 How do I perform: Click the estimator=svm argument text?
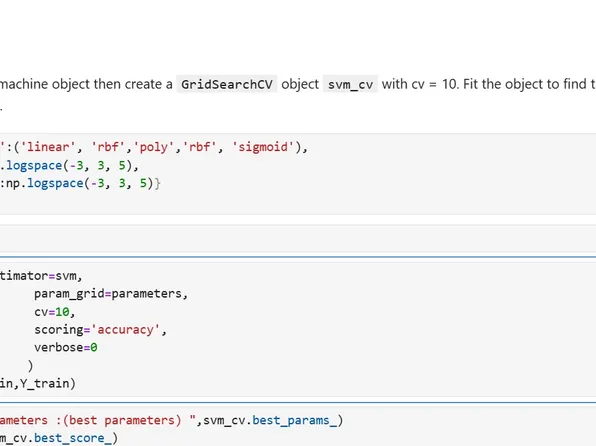tap(41, 276)
